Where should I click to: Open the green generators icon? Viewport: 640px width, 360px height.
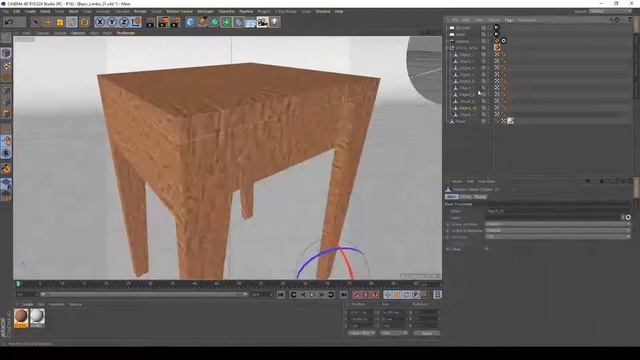pyautogui.click(x=214, y=22)
